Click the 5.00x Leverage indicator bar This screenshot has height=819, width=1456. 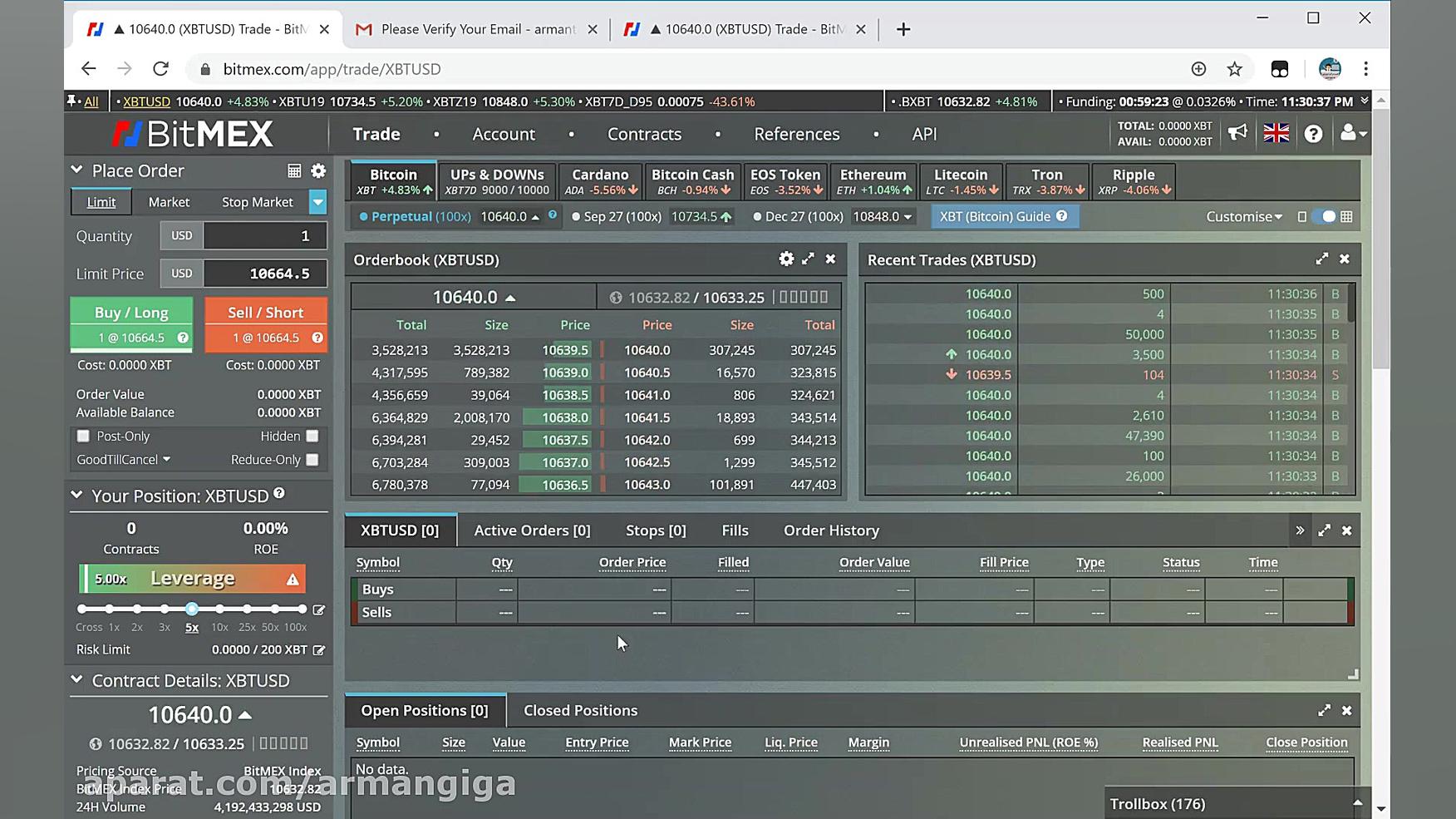pos(192,579)
